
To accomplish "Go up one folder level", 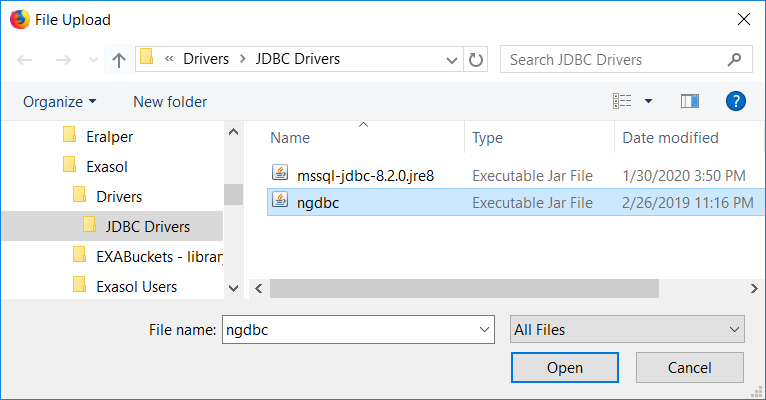I will point(119,60).
